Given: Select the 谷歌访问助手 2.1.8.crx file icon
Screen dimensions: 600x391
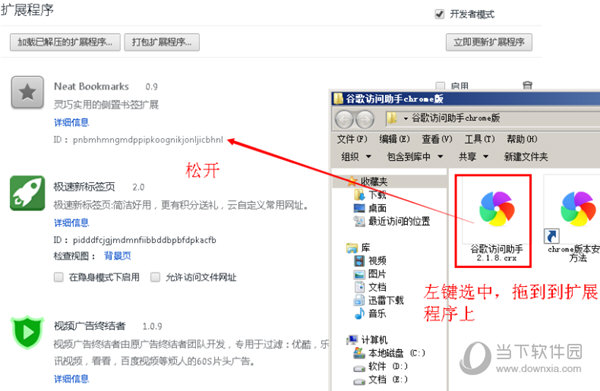Looking at the screenshot, I should point(497,209).
